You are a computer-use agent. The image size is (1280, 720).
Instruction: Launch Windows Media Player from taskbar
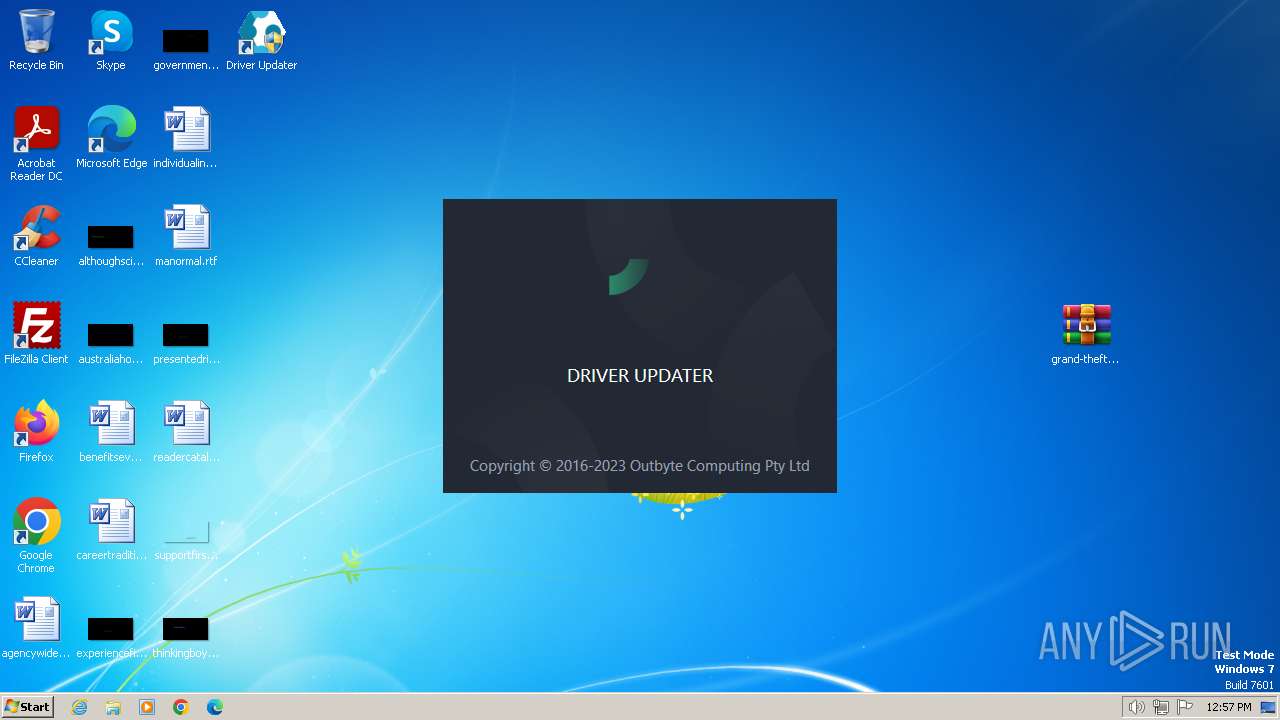click(x=147, y=707)
